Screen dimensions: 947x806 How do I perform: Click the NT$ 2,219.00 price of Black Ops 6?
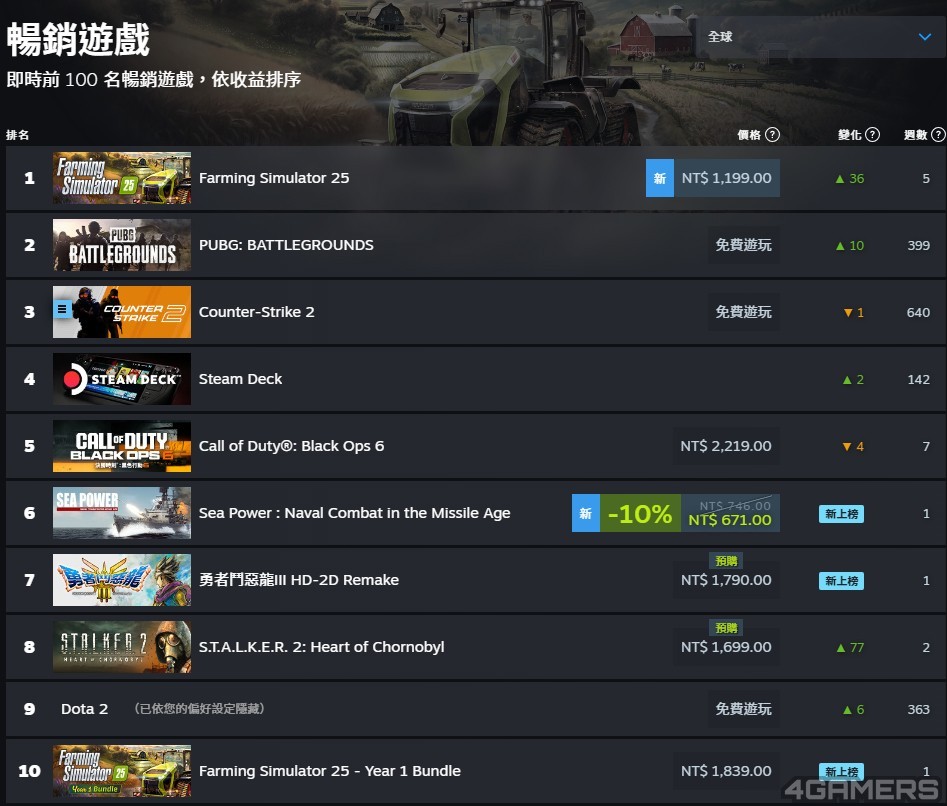pos(726,446)
